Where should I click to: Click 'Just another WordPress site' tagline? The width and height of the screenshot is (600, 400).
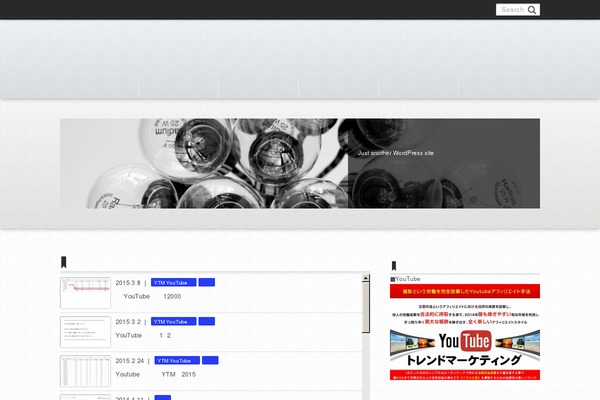tap(396, 153)
